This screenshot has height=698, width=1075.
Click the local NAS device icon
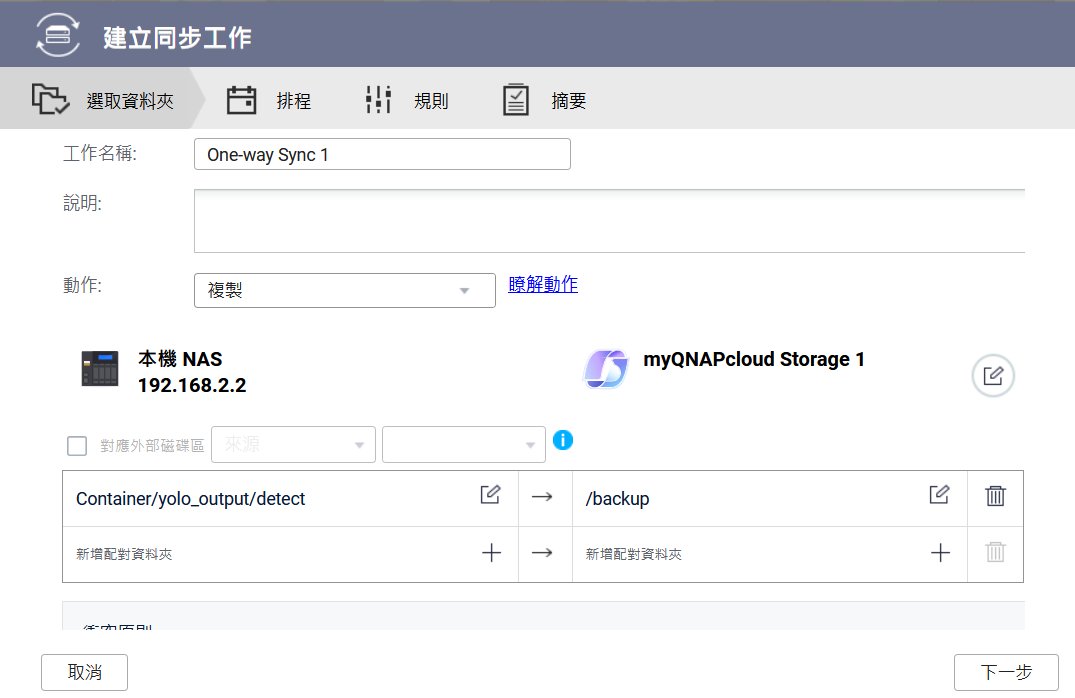100,368
